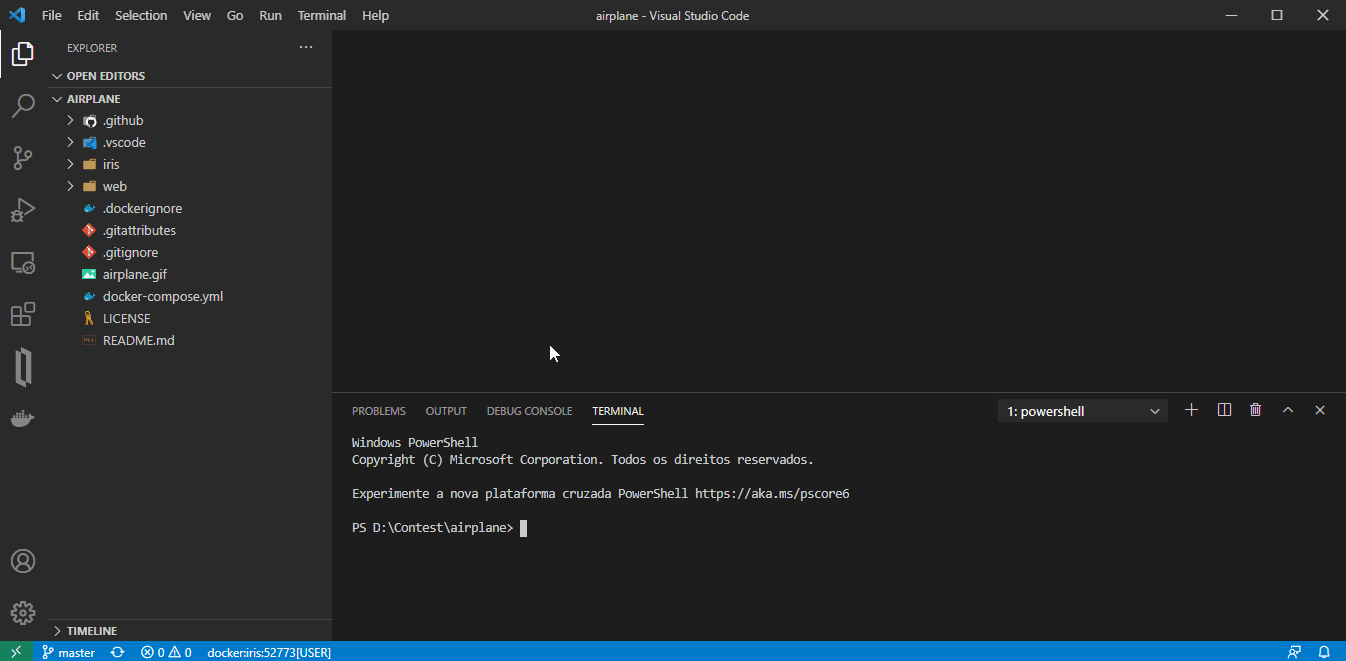This screenshot has height=661, width=1346.
Task: Open errors and warnings count in status bar
Action: coord(166,652)
